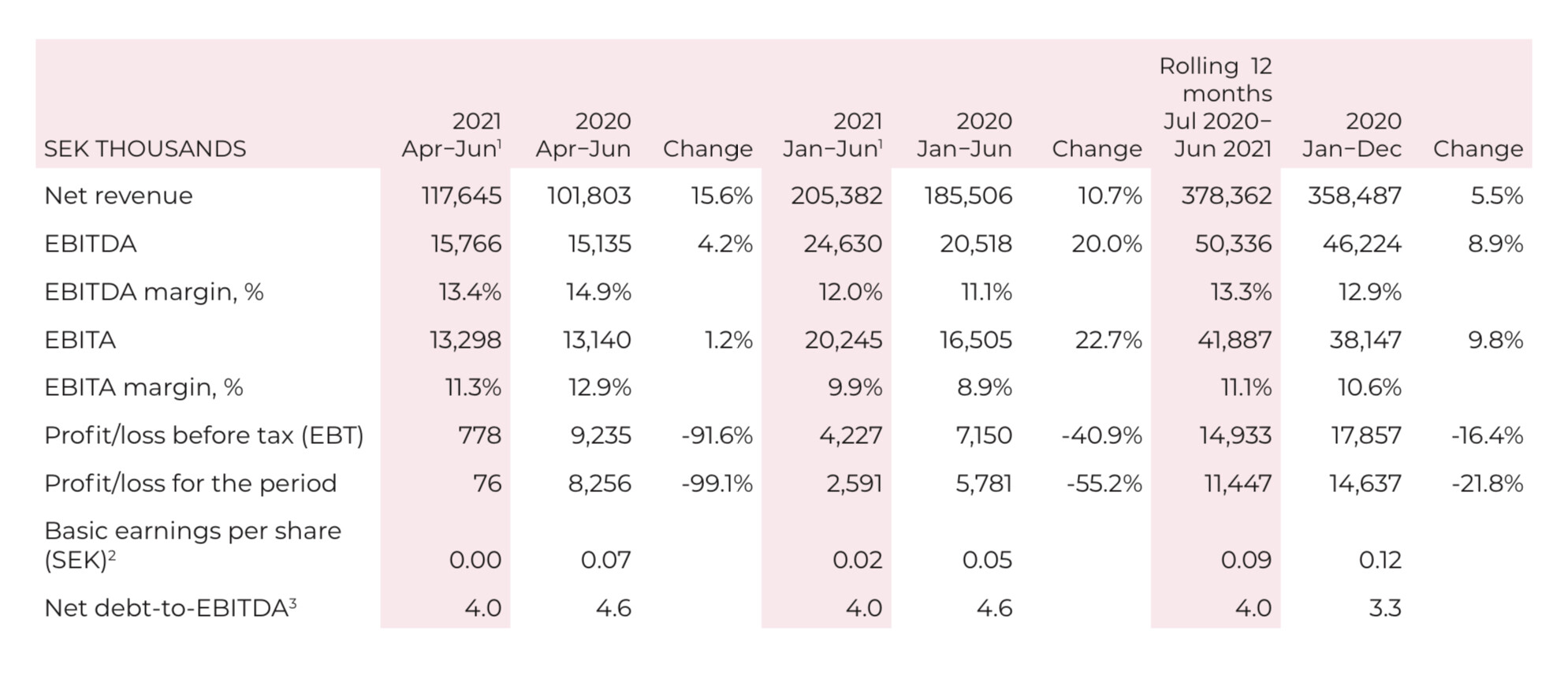This screenshot has height=679, width=1568.
Task: Click the 15.6% net revenue change cell
Action: [x=721, y=196]
